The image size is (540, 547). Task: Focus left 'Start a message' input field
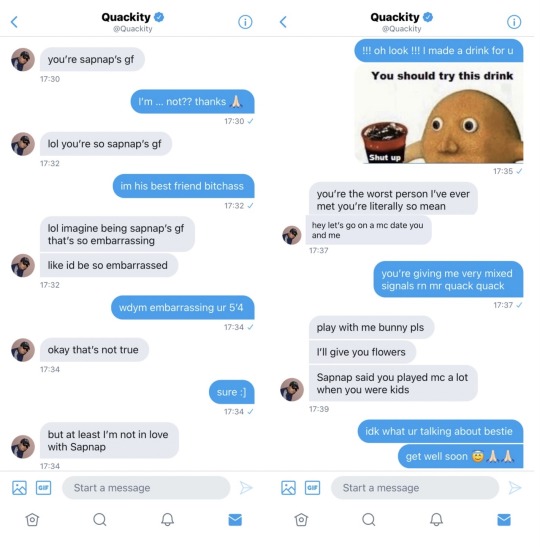(146, 488)
